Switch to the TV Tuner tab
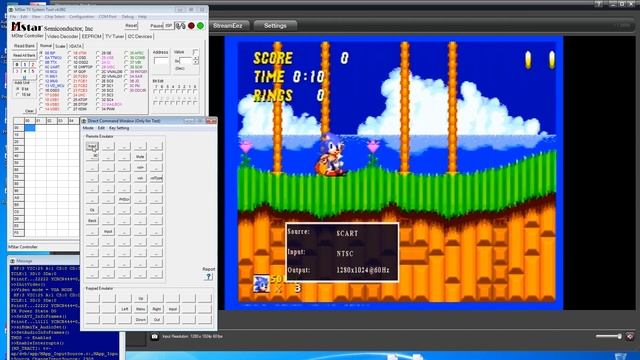This screenshot has height=360, width=640. coord(115,36)
